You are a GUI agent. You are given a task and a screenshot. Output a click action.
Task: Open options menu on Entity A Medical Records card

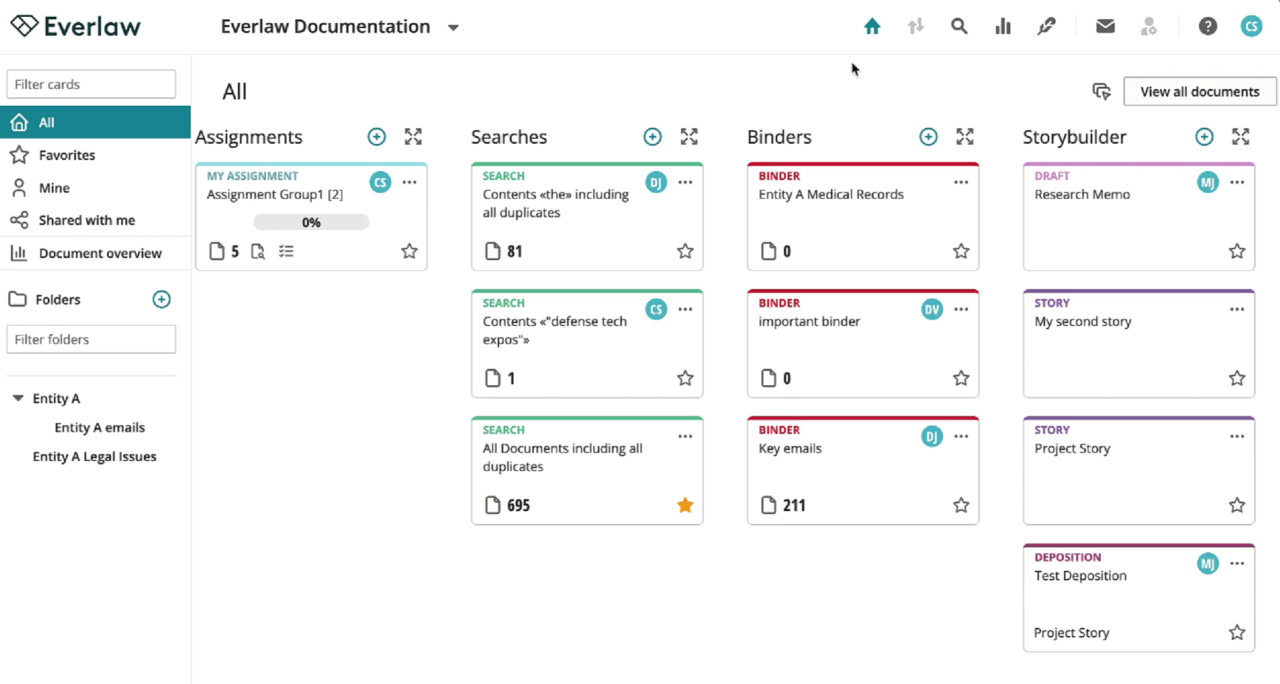[961, 182]
